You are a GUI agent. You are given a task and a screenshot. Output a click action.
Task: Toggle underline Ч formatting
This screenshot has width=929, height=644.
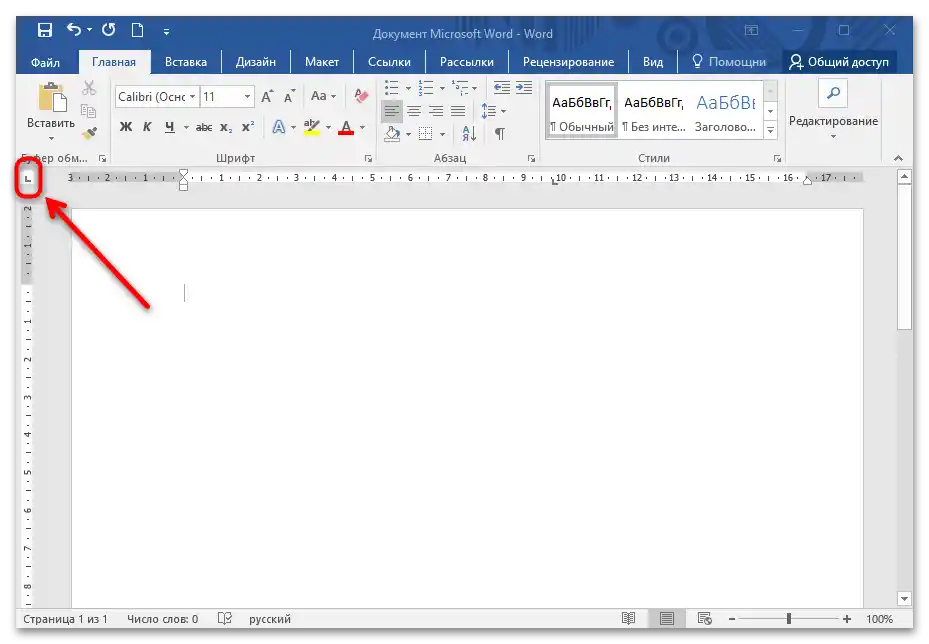[x=170, y=127]
